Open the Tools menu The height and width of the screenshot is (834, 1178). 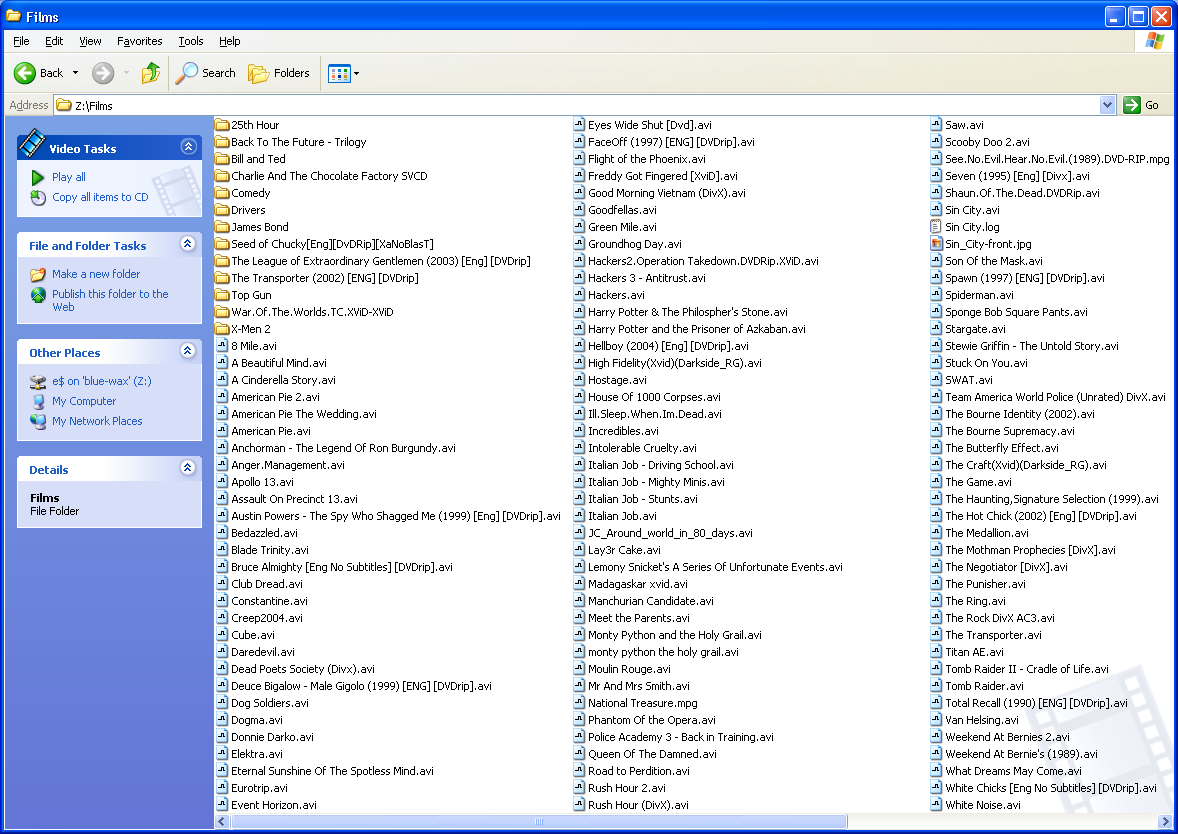point(191,41)
